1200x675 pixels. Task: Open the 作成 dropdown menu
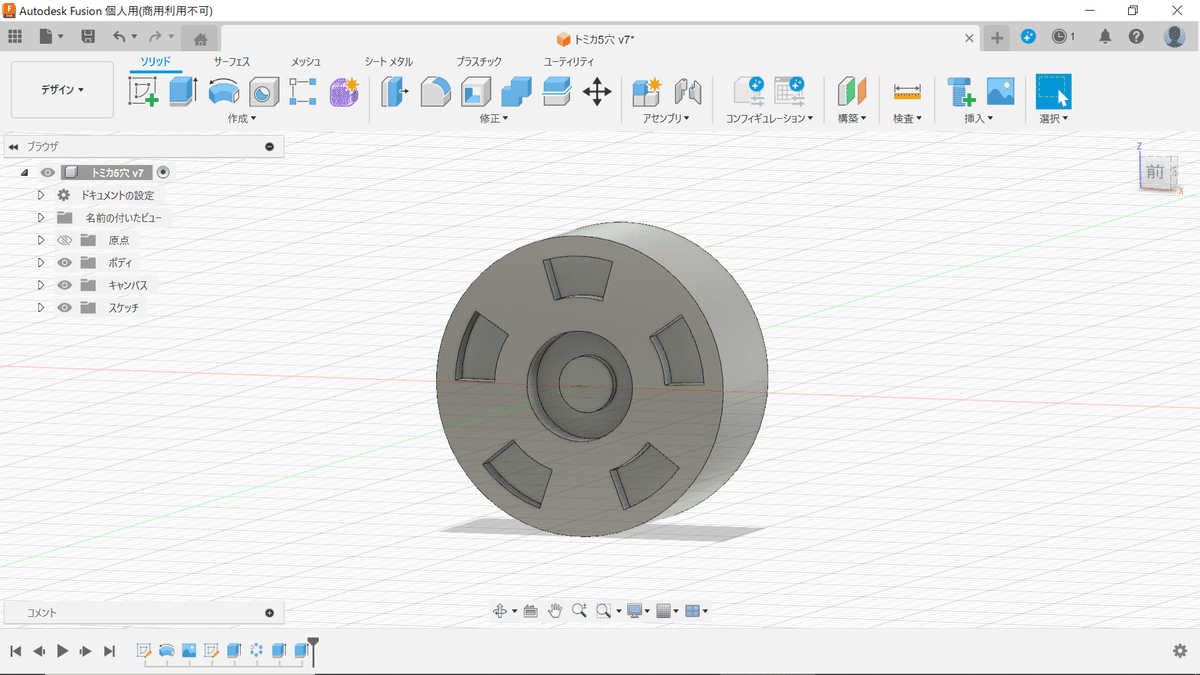(x=242, y=118)
